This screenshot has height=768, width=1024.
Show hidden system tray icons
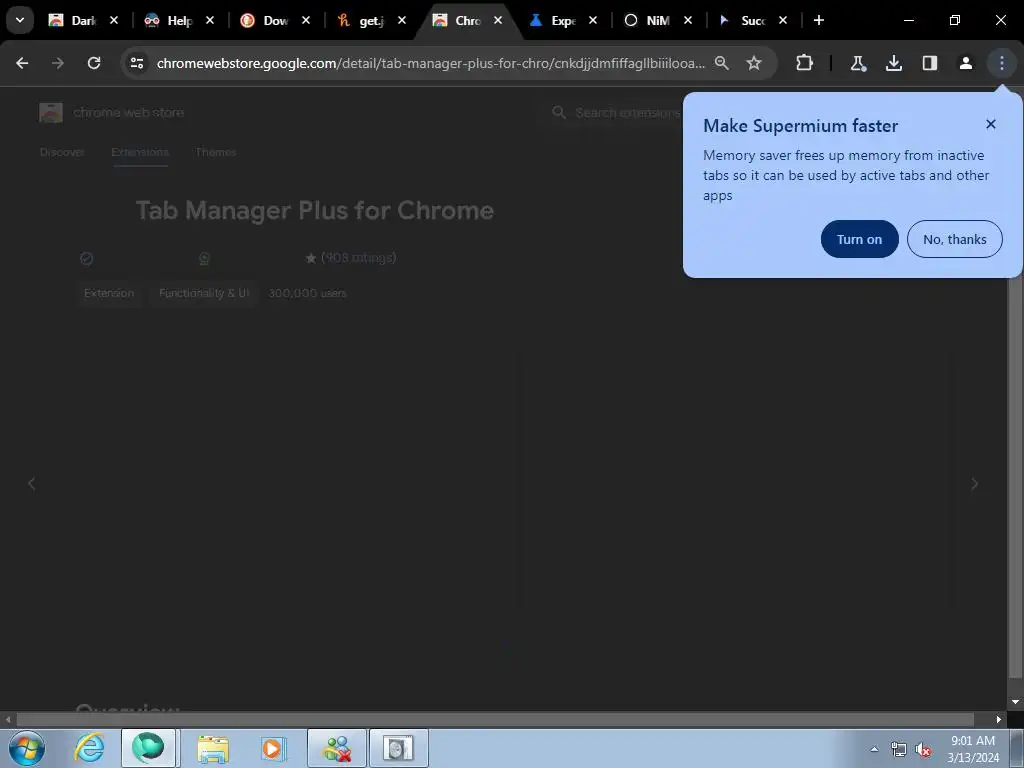point(874,748)
